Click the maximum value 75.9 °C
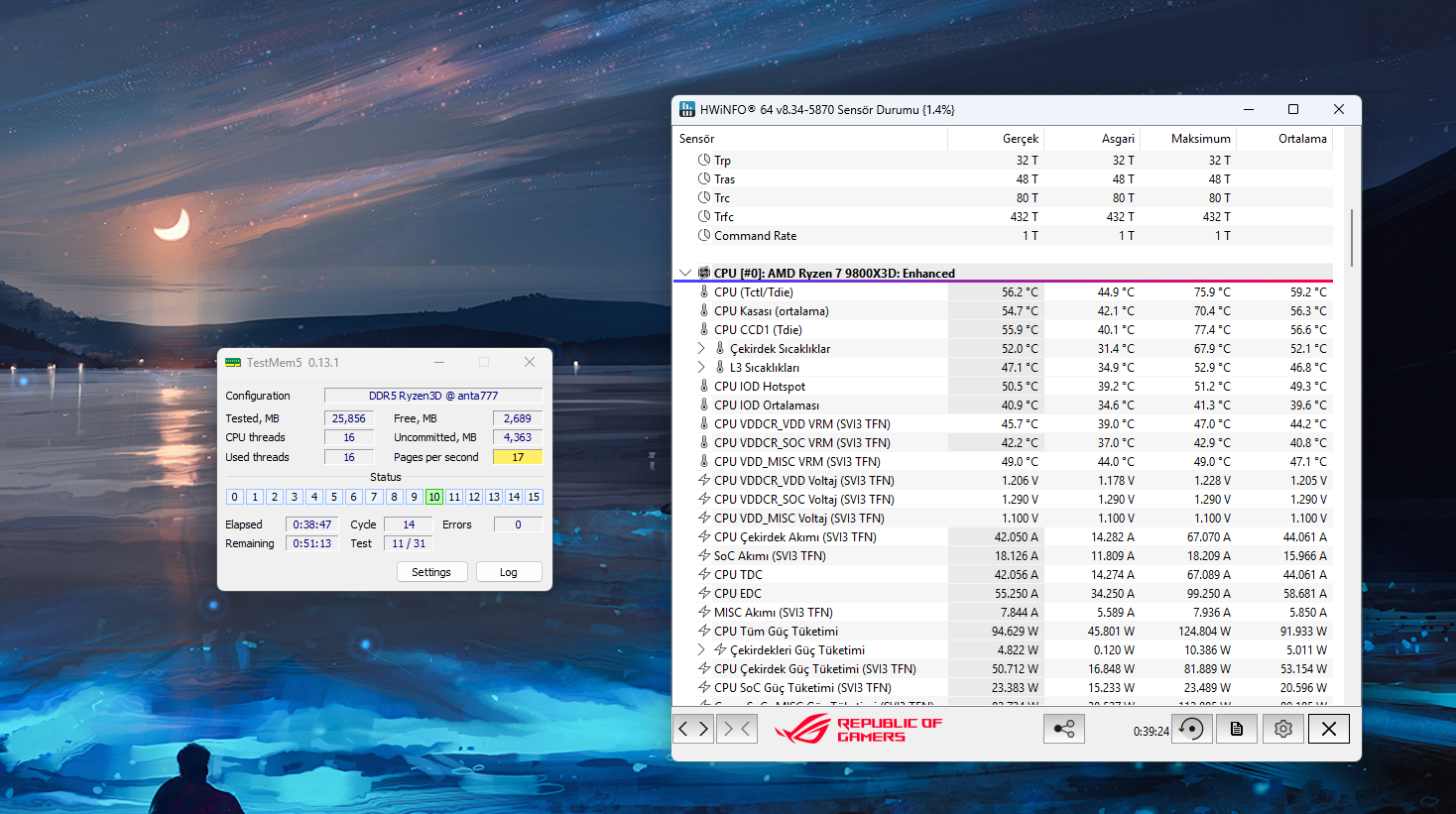The image size is (1456, 814). 1212,291
